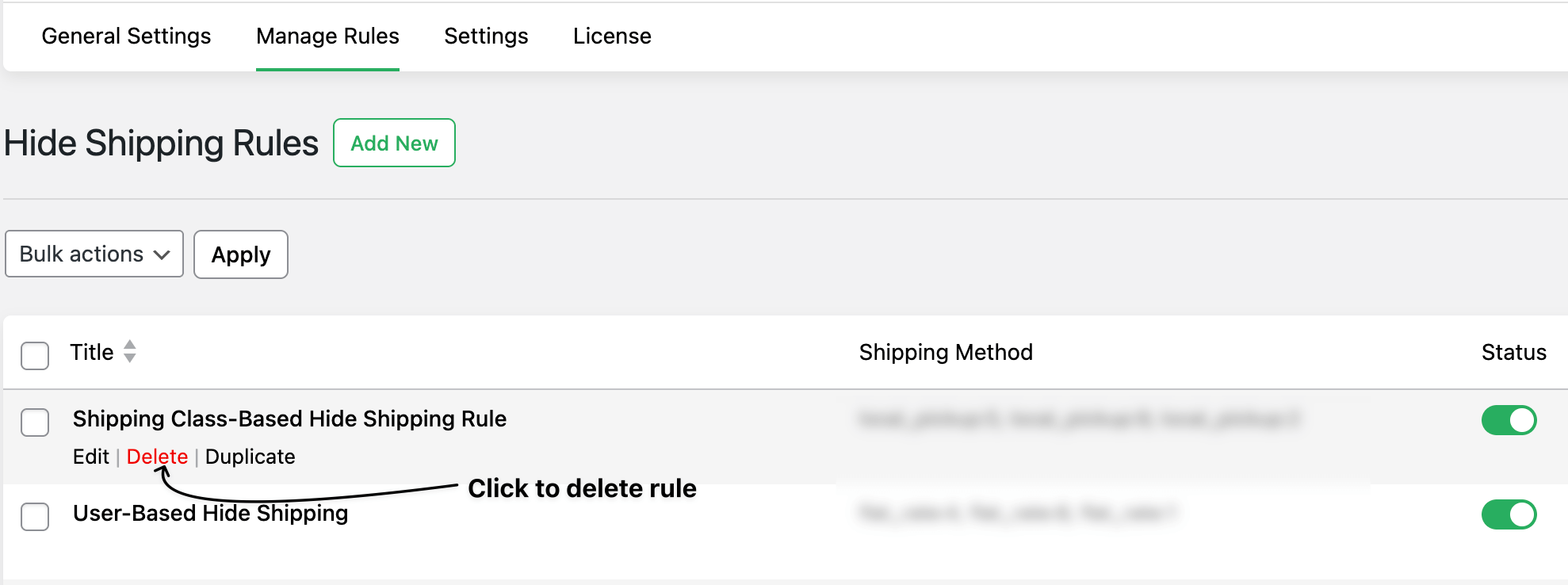Screen dimensions: 1568x585
Task: Check the select-all checkbox in table header
Action: point(35,356)
